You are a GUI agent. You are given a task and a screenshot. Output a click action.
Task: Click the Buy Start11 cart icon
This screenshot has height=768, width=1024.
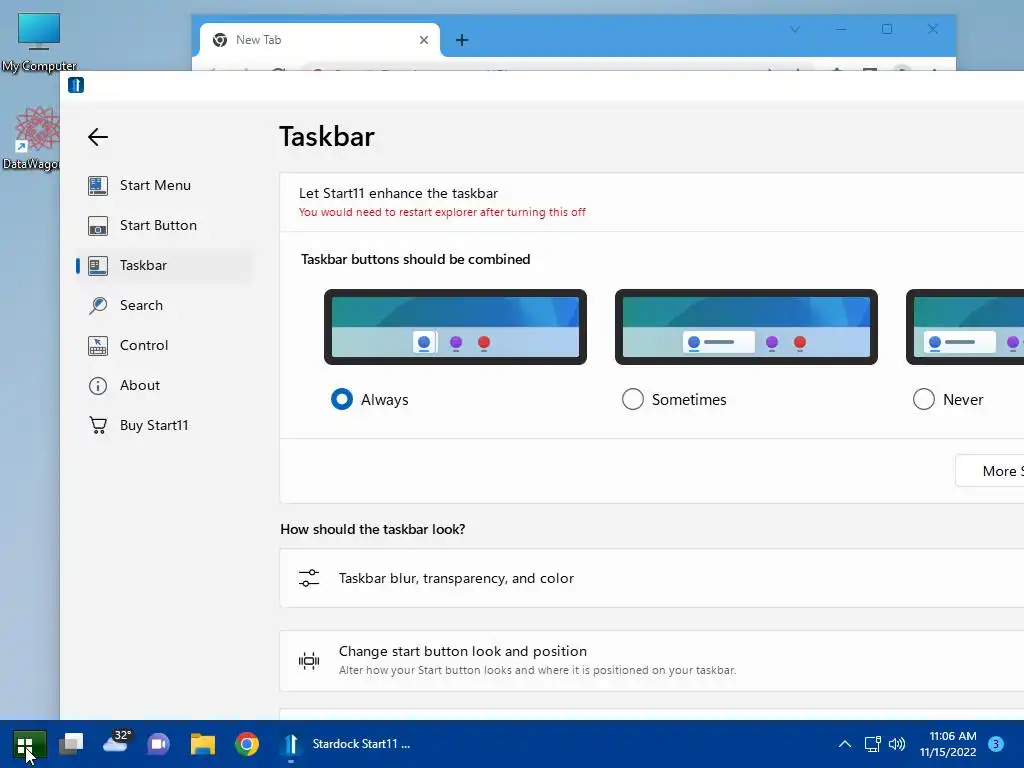coord(98,425)
